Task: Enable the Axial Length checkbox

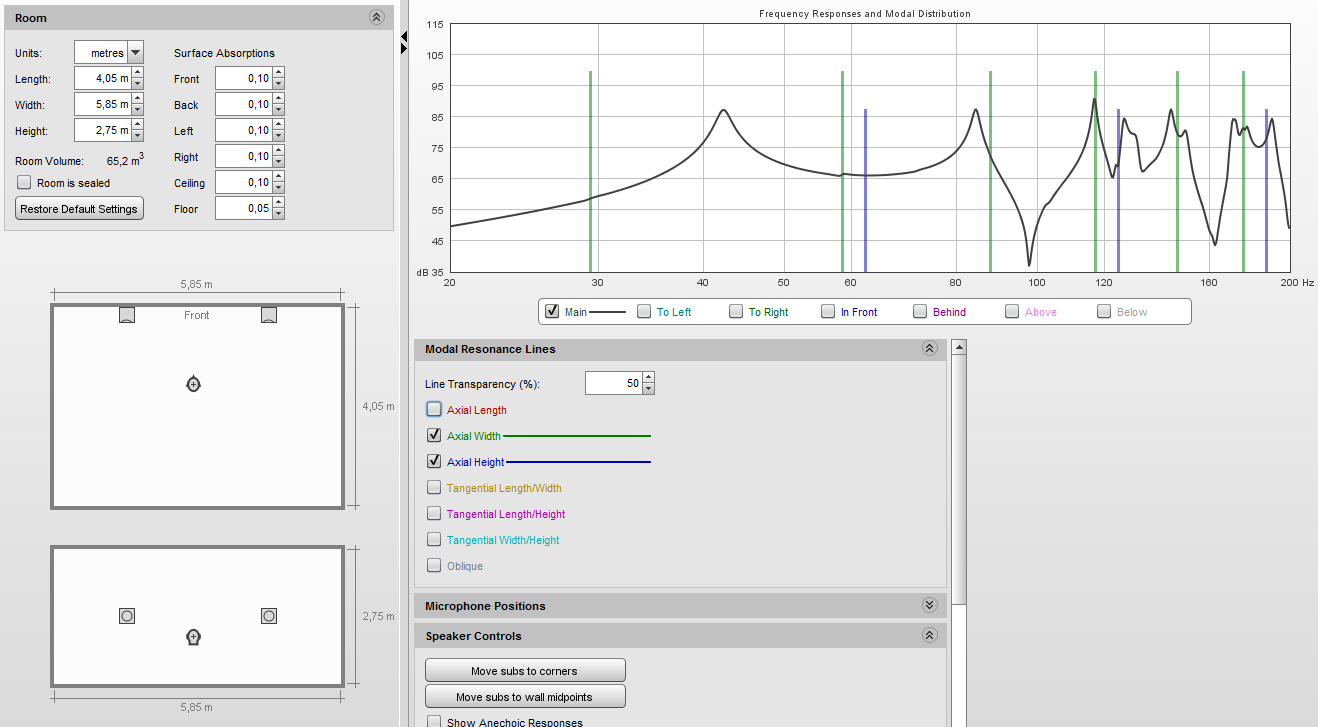Action: (434, 409)
